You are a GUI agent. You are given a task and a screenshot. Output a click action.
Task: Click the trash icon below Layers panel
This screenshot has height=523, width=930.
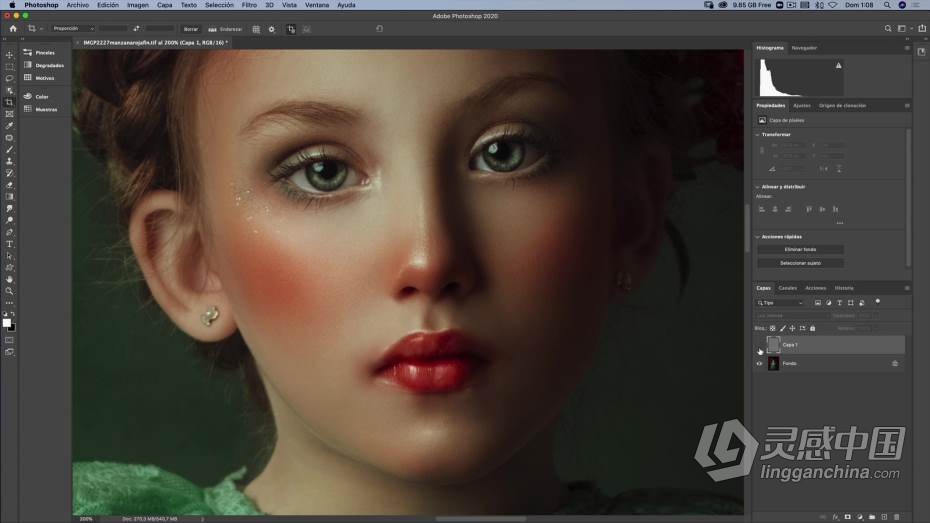(896, 517)
